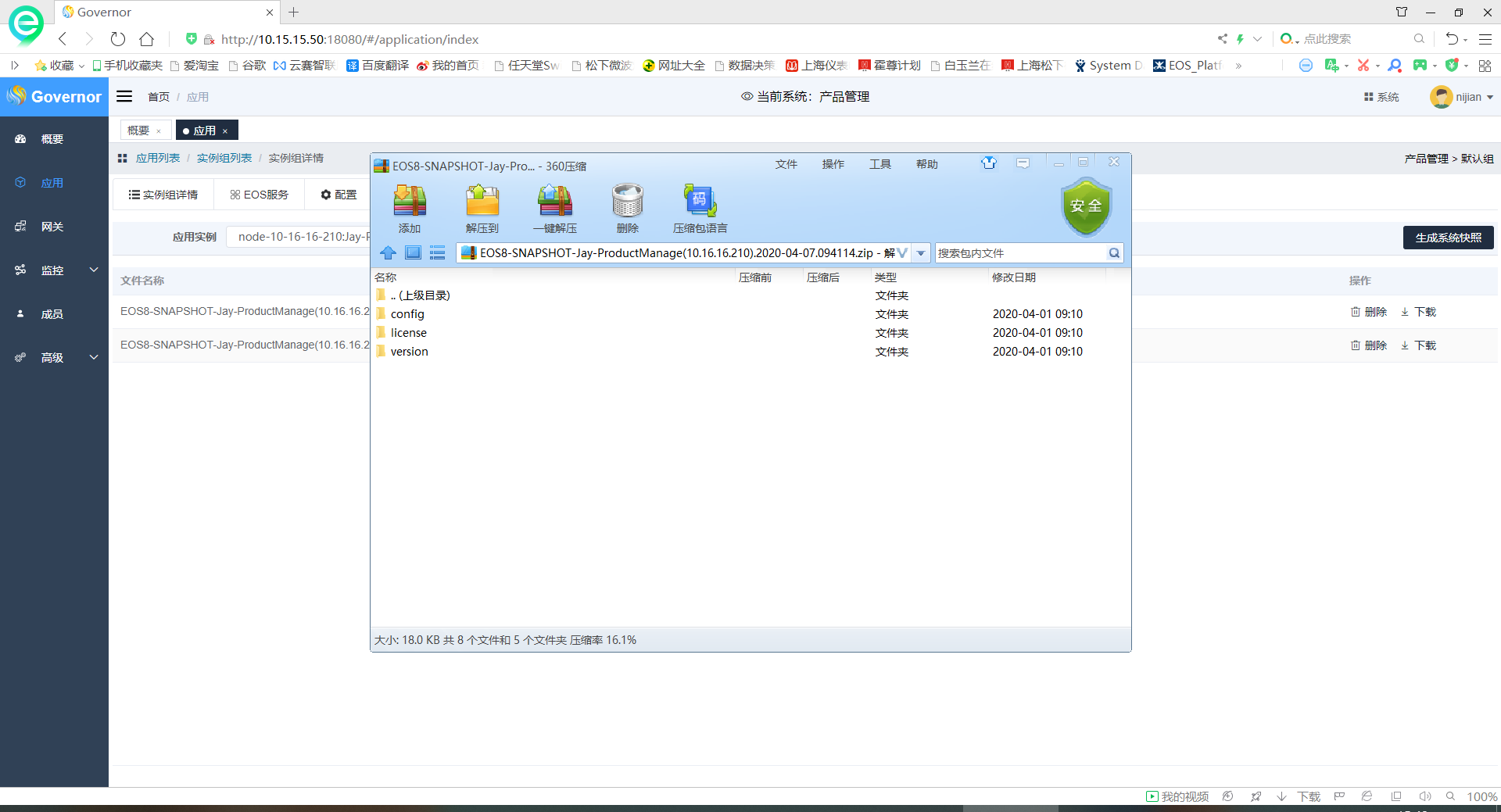Switch to the EOS服务 tab

tap(260, 195)
